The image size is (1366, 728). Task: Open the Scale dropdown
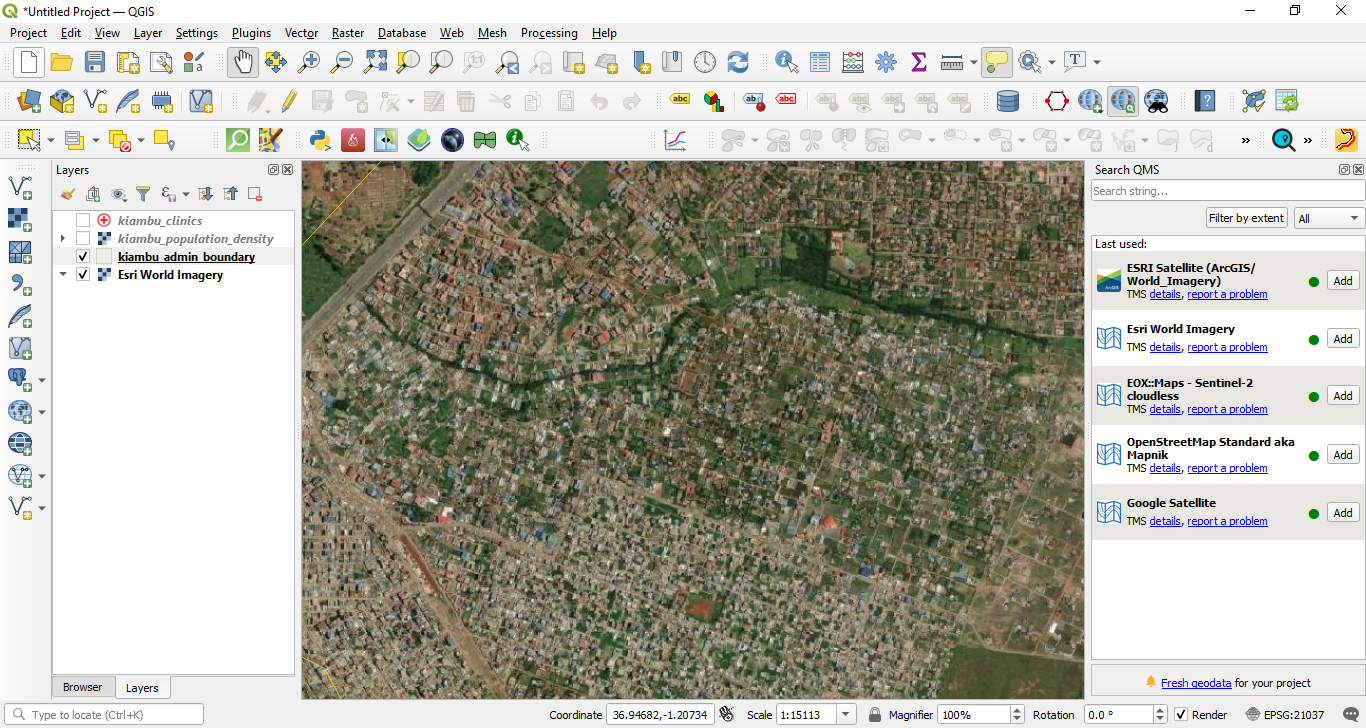click(x=847, y=715)
